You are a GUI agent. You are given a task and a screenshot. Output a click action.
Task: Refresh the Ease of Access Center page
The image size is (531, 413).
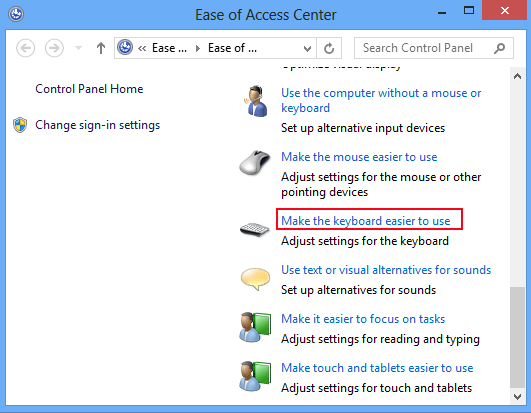(329, 48)
